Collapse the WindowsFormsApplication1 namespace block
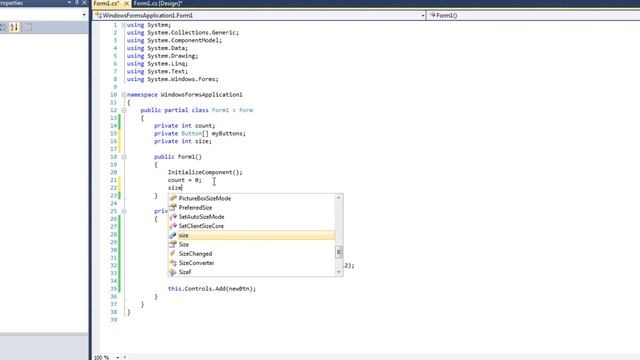The height and width of the screenshot is (360, 640). tap(124, 95)
